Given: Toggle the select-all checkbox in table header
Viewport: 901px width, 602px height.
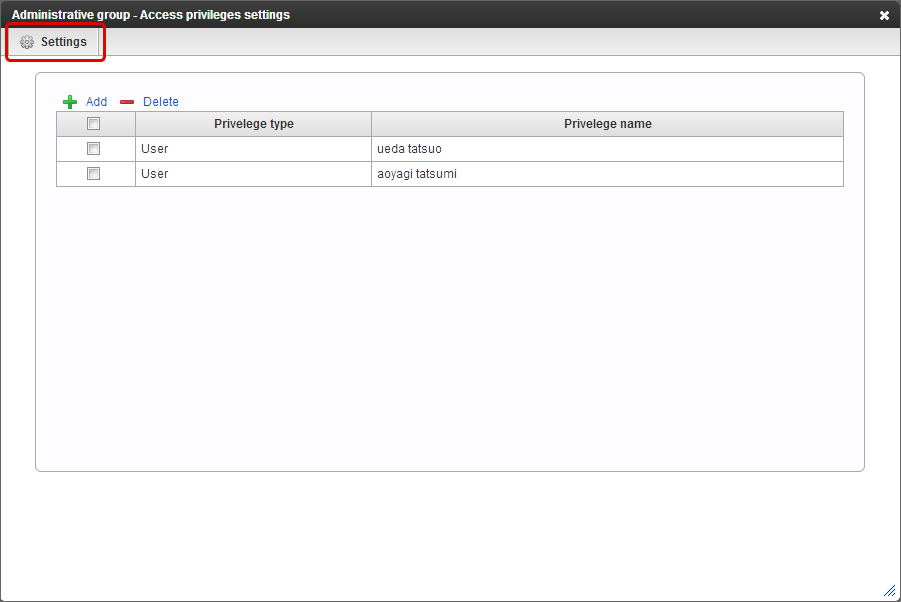Looking at the screenshot, I should [x=93, y=124].
